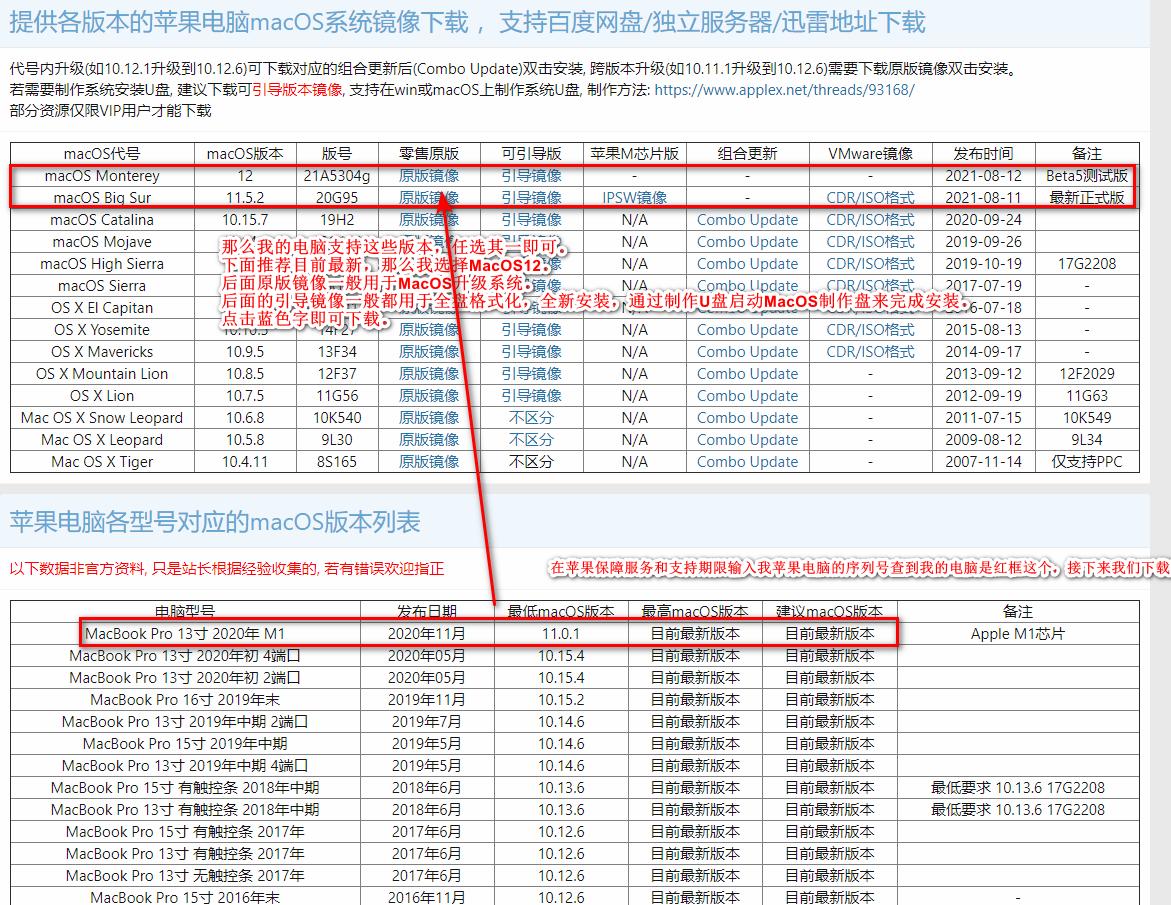Open CDR/ISO格式 VMware image for Big Sur
Viewport: 1171px width, 905px height.
click(x=870, y=197)
